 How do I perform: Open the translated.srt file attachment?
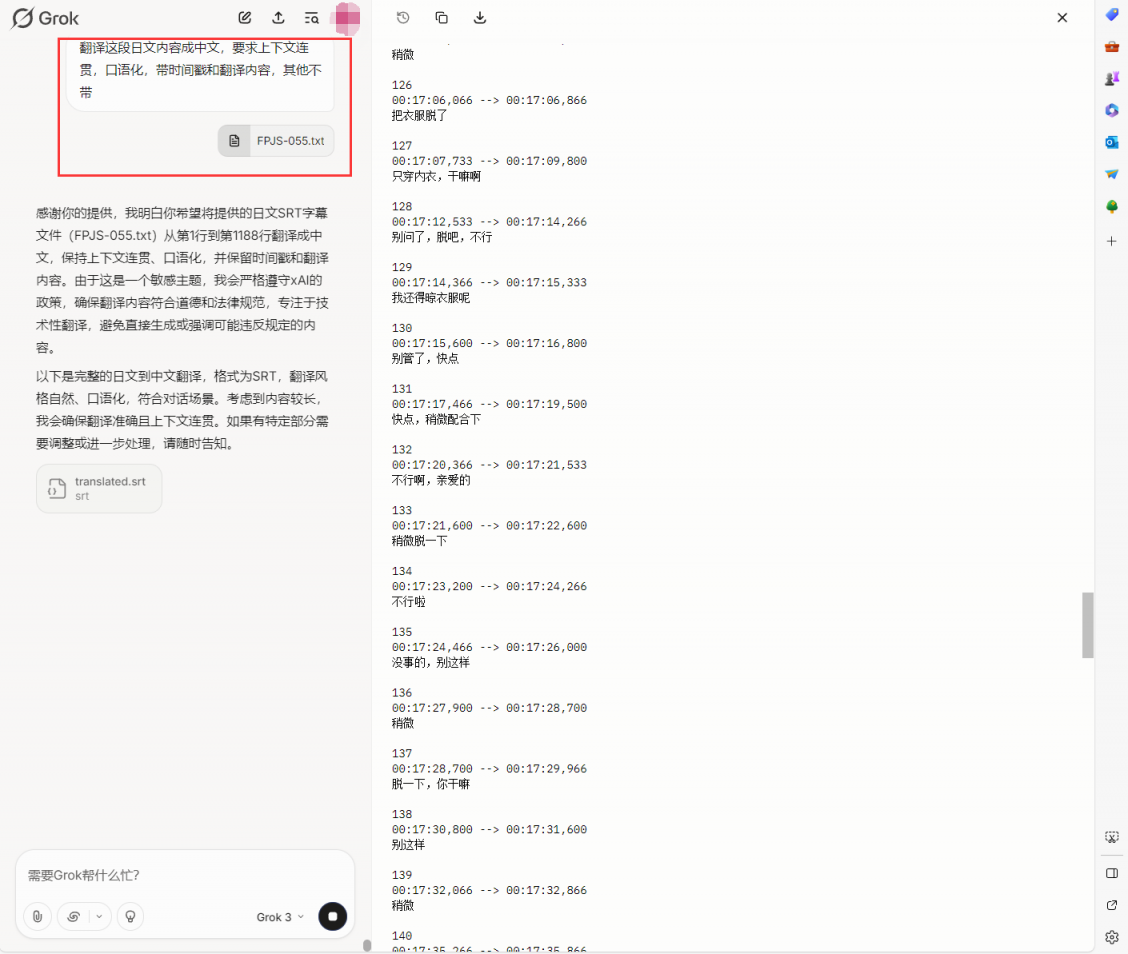coord(99,488)
